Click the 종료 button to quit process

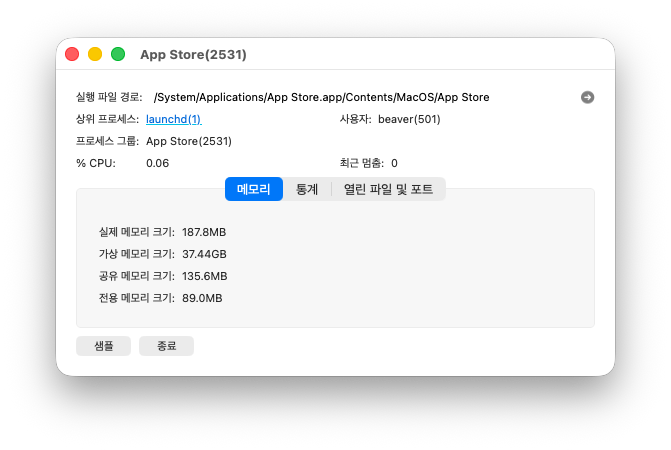pyautogui.click(x=166, y=346)
